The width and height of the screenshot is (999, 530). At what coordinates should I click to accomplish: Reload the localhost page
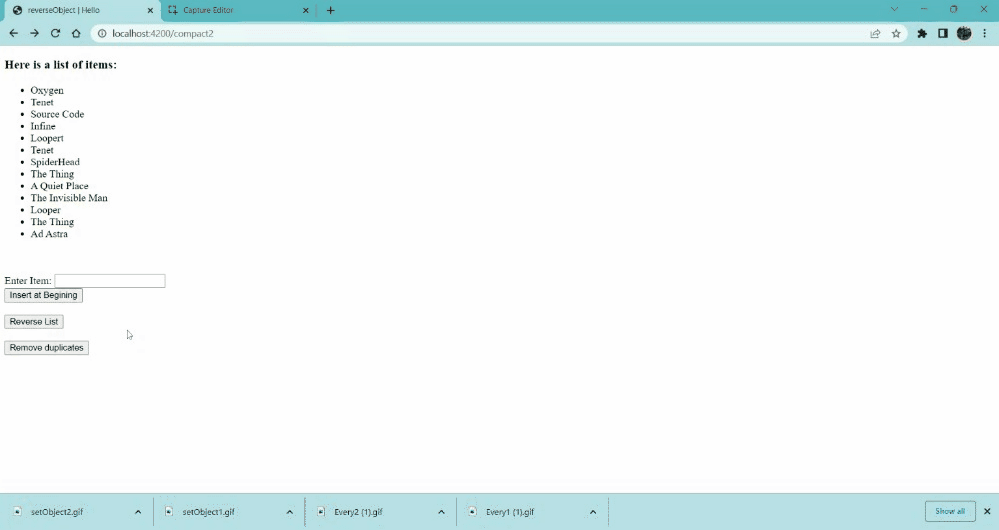click(x=55, y=33)
